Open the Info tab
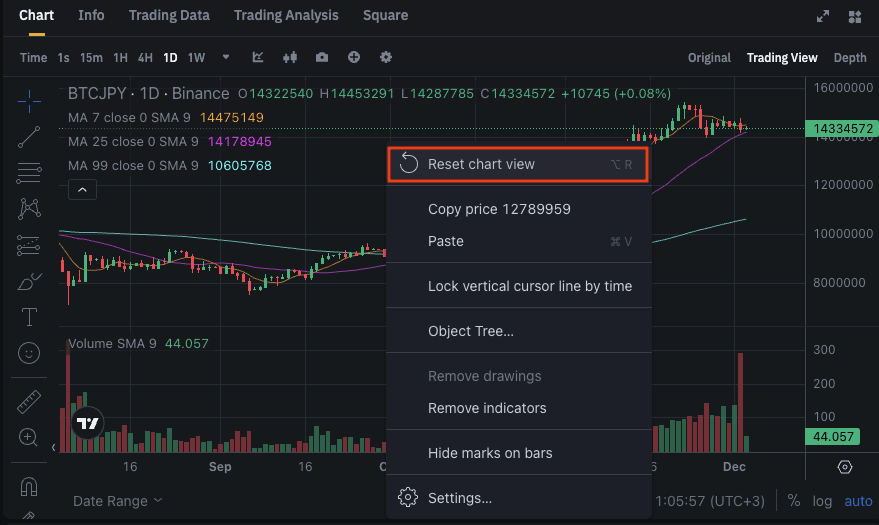The image size is (879, 525). (x=91, y=15)
